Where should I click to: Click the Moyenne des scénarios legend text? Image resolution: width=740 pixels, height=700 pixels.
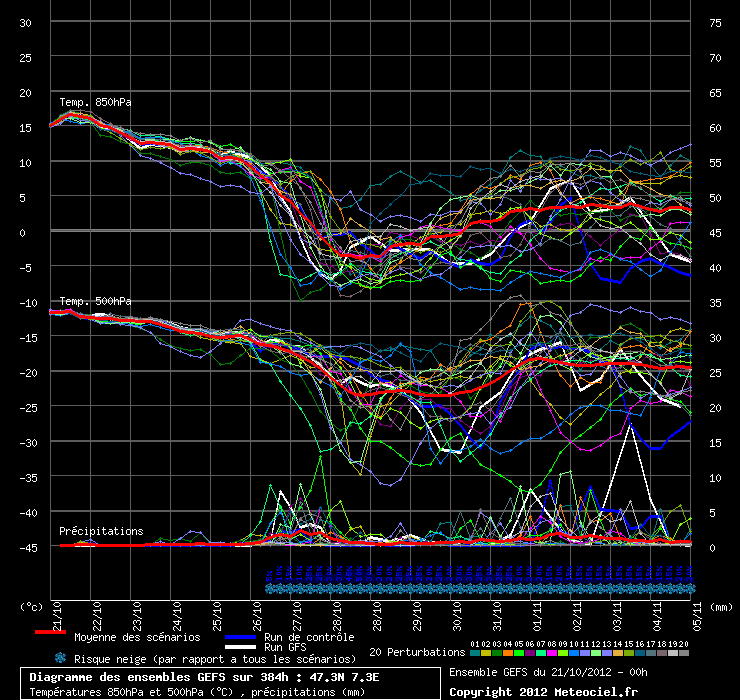point(137,637)
